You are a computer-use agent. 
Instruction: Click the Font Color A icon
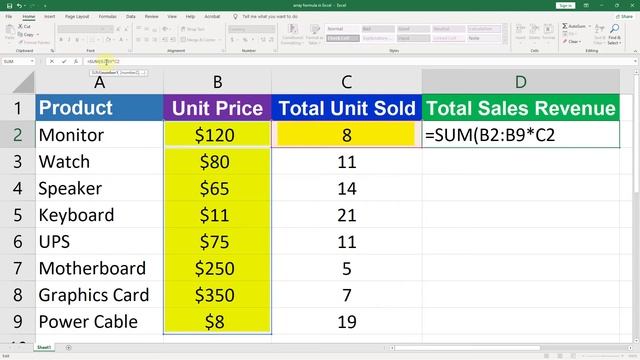pos(121,40)
